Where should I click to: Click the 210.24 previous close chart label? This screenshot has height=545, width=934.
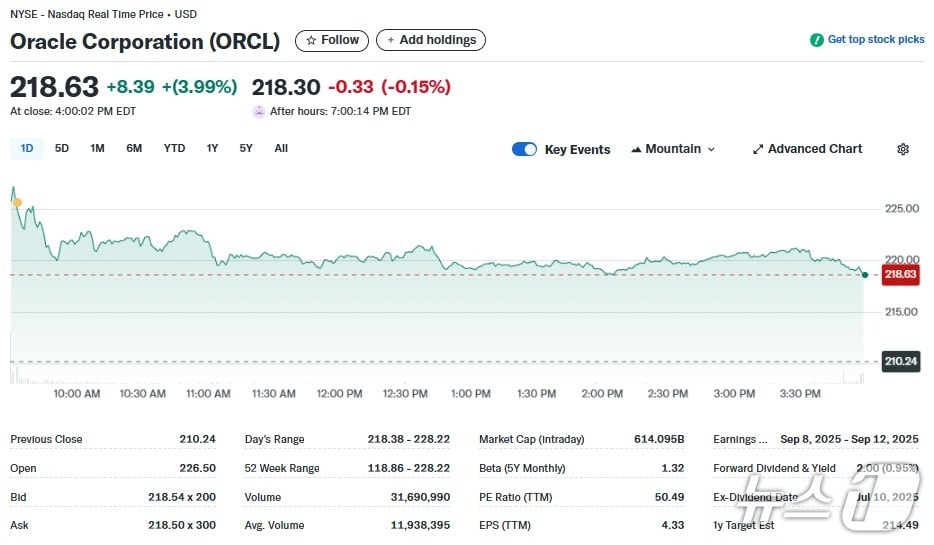tap(900, 361)
